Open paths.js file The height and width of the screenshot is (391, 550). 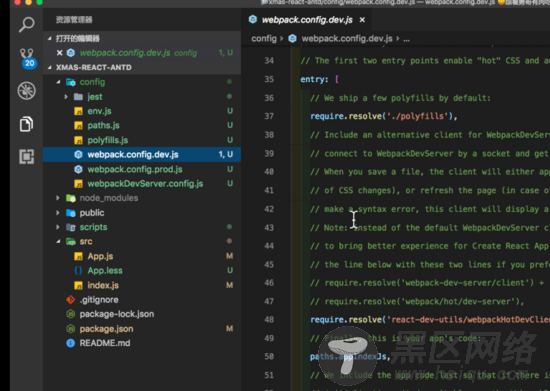(x=103, y=126)
